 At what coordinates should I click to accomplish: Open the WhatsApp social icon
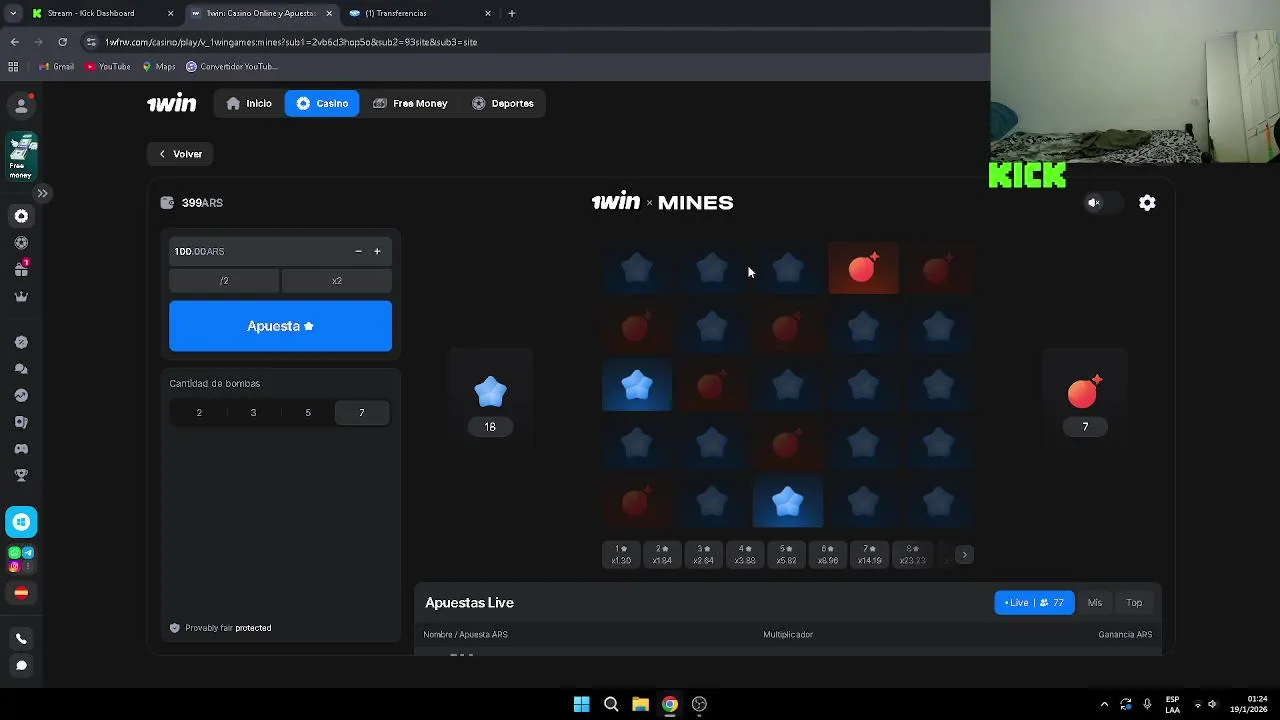click(x=14, y=553)
